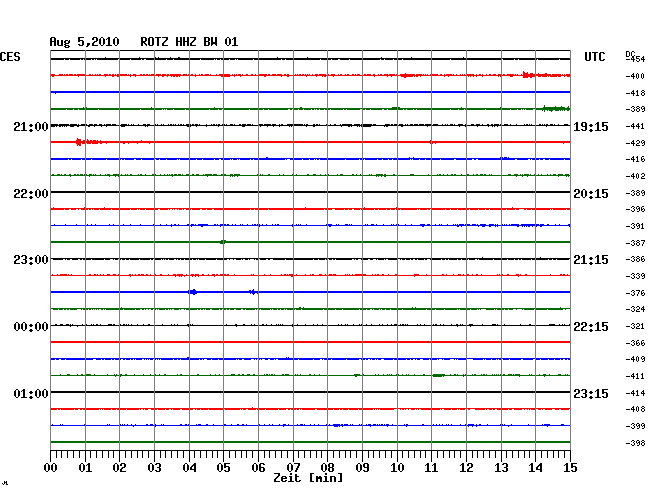650x494 pixels.
Task: Click the "06" minute axis label
Action: 258,468
